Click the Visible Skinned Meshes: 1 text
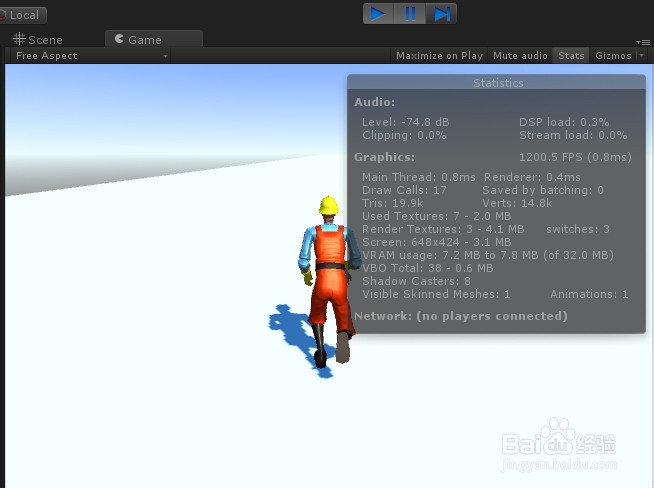The width and height of the screenshot is (654, 488). click(436, 294)
